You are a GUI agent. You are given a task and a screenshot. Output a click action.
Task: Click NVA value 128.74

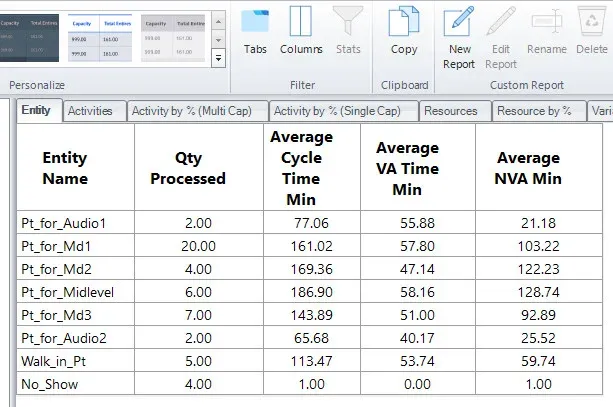tap(539, 292)
